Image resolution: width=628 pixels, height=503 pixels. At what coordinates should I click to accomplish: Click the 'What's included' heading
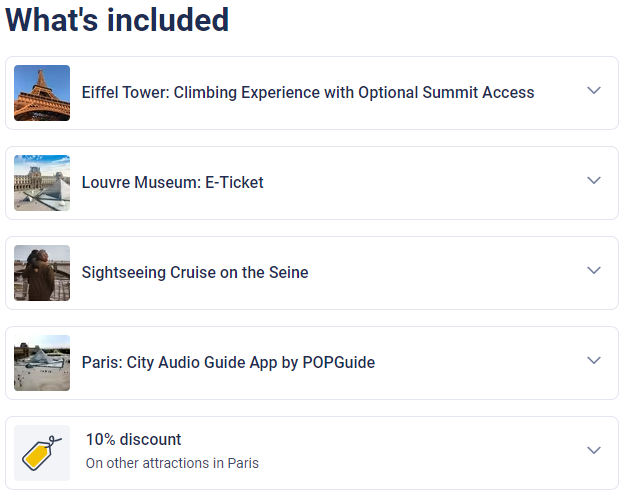pyautogui.click(x=117, y=19)
